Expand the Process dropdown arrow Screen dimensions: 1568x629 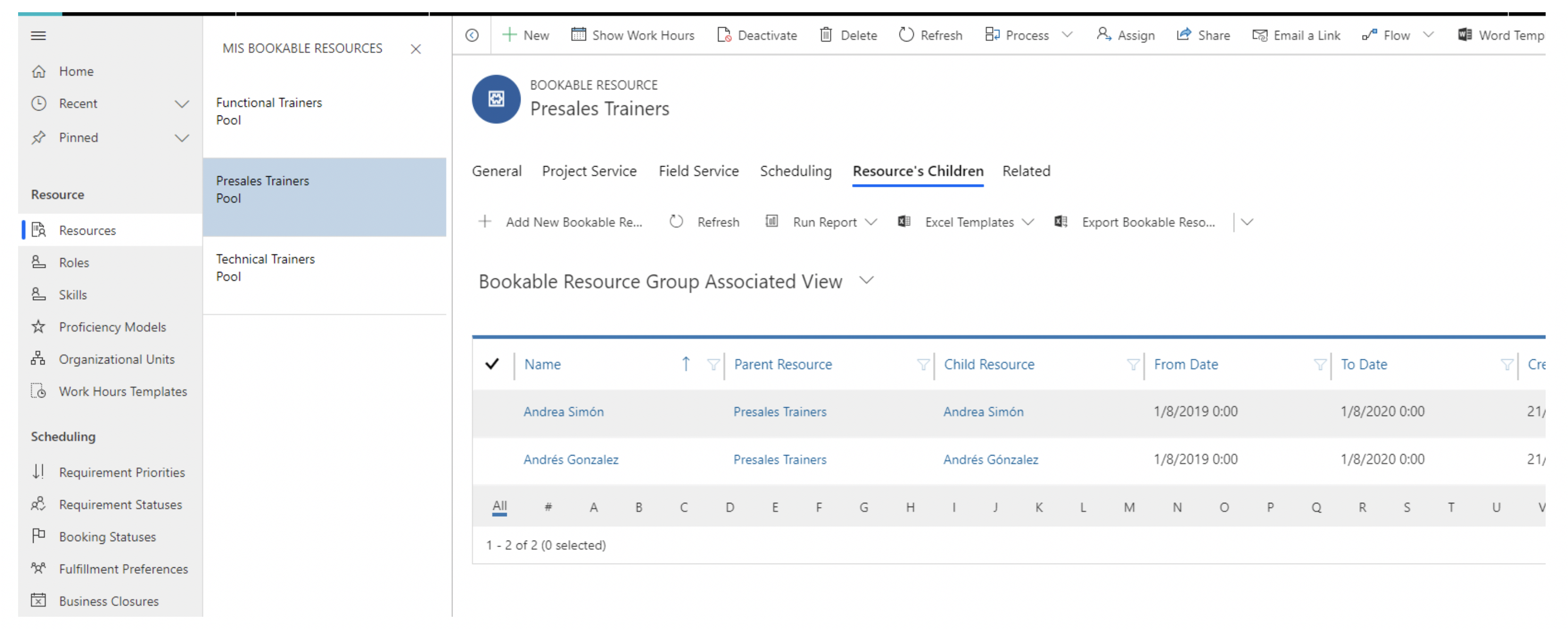1067,35
